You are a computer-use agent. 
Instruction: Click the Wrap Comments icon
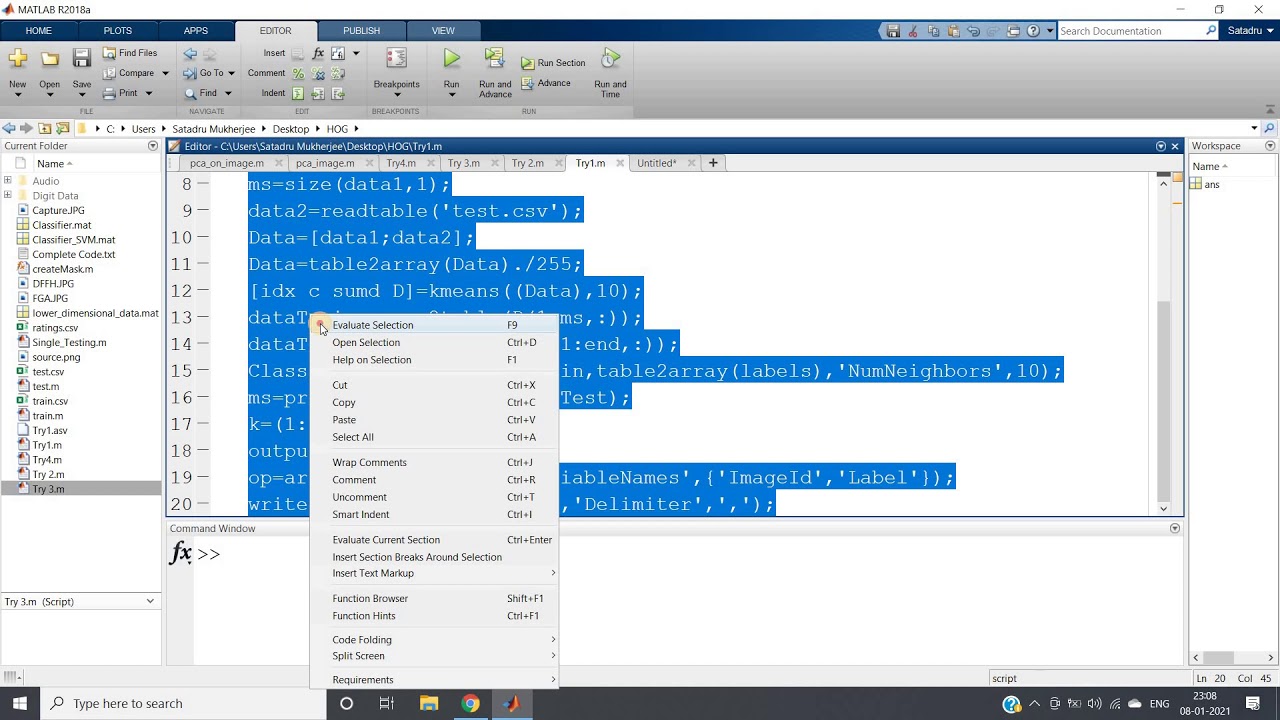pos(337,73)
